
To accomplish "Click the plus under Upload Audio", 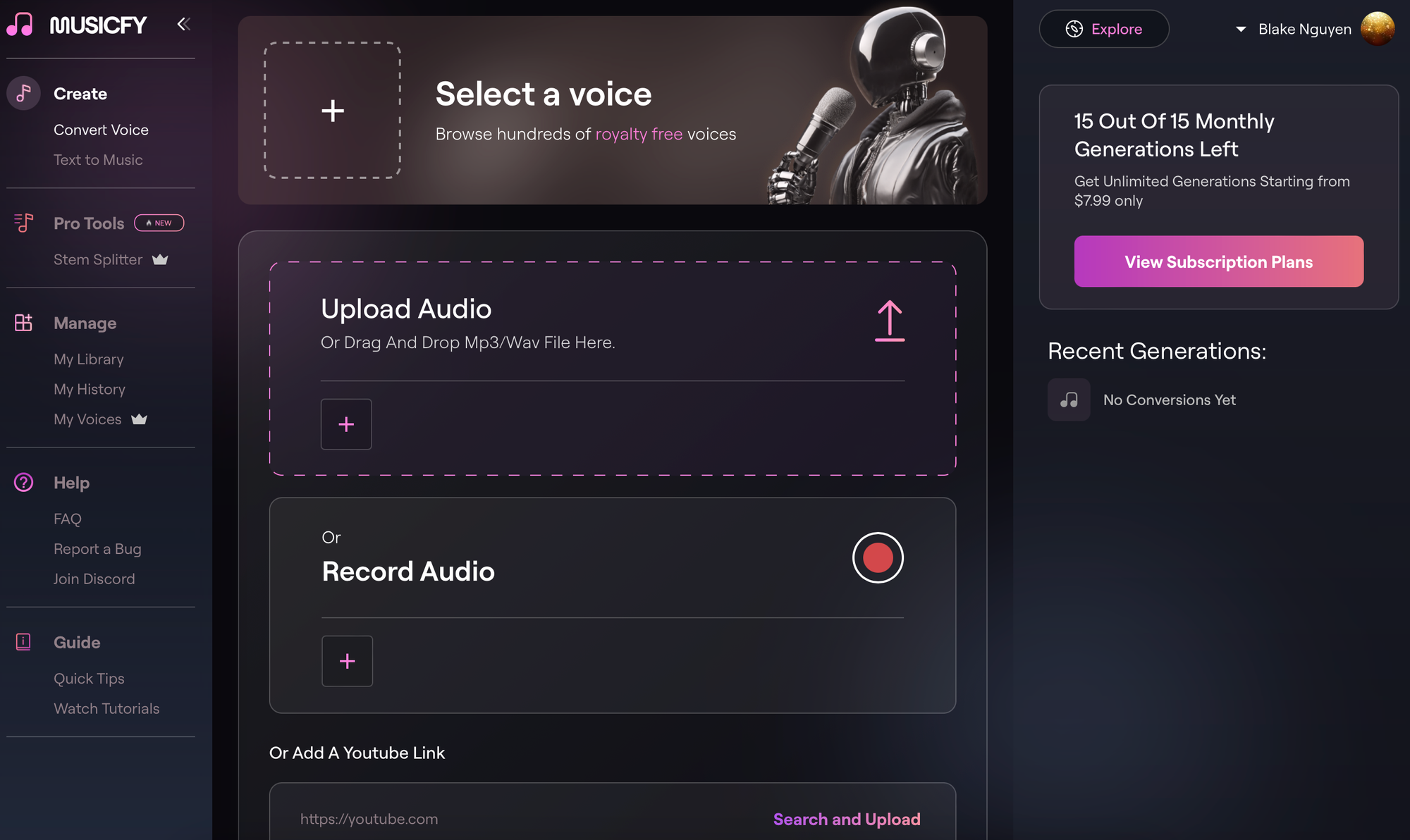I will coord(346,424).
